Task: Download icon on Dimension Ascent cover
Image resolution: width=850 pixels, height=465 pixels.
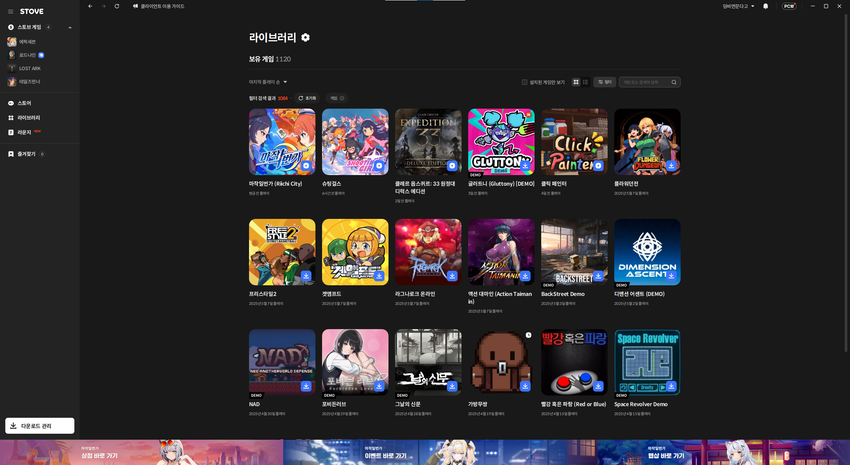Action: coord(671,276)
